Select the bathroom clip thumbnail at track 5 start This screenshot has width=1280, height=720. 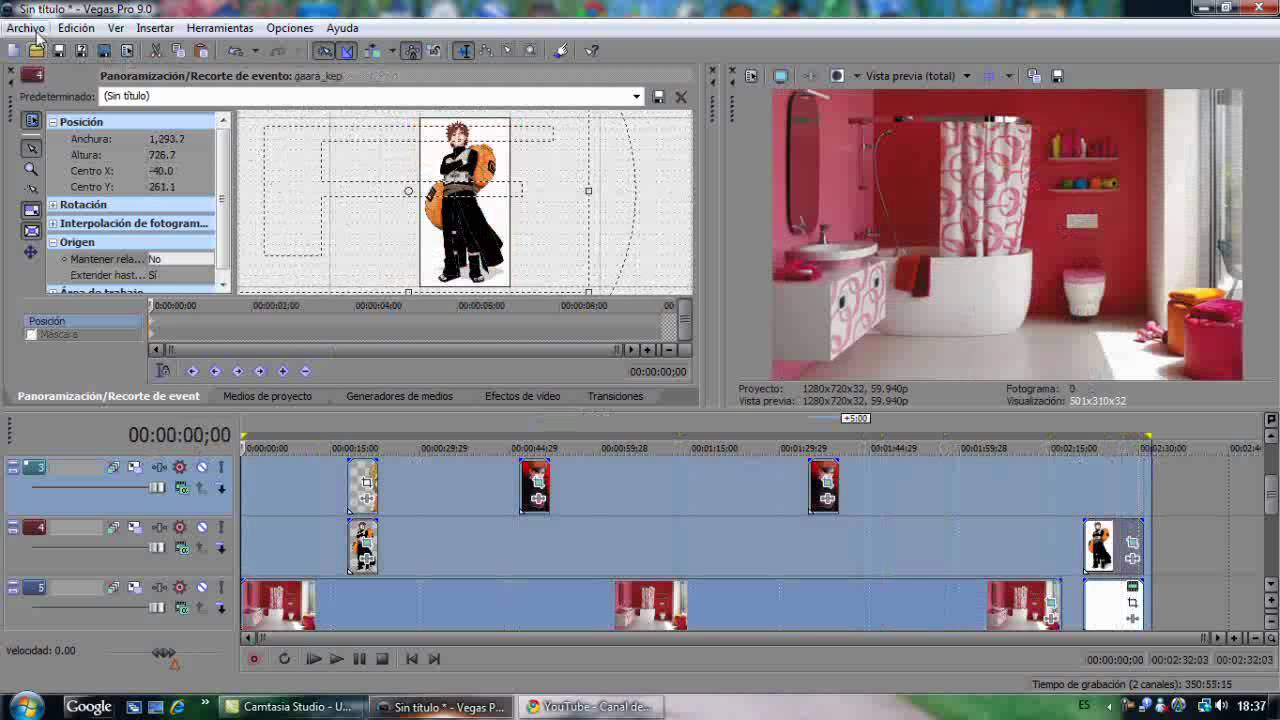pos(279,605)
